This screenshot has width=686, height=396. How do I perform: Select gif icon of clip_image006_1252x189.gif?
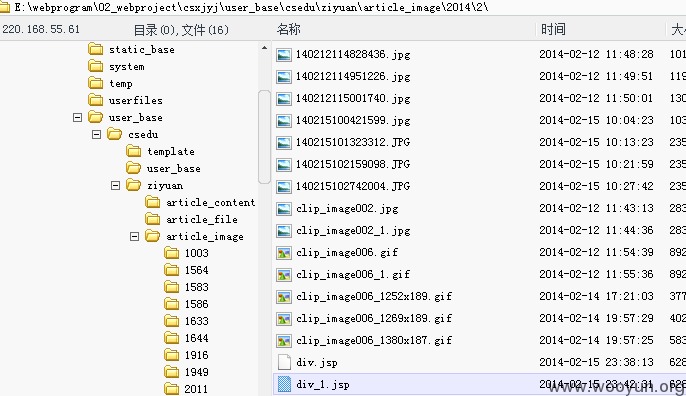pos(284,297)
